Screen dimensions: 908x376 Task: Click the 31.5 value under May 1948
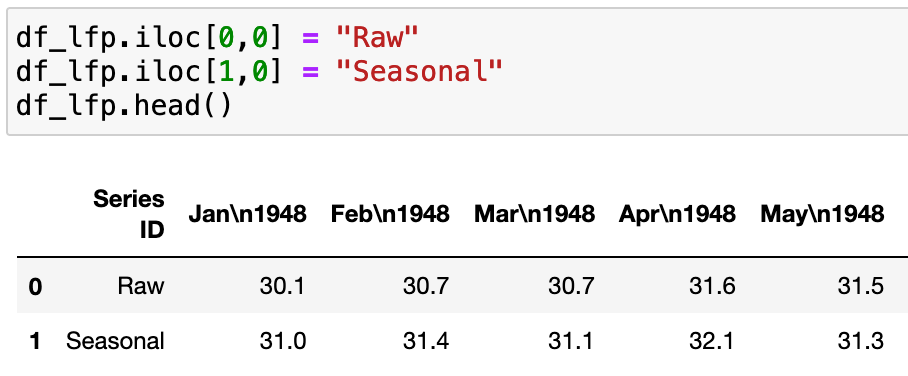pyautogui.click(x=861, y=286)
